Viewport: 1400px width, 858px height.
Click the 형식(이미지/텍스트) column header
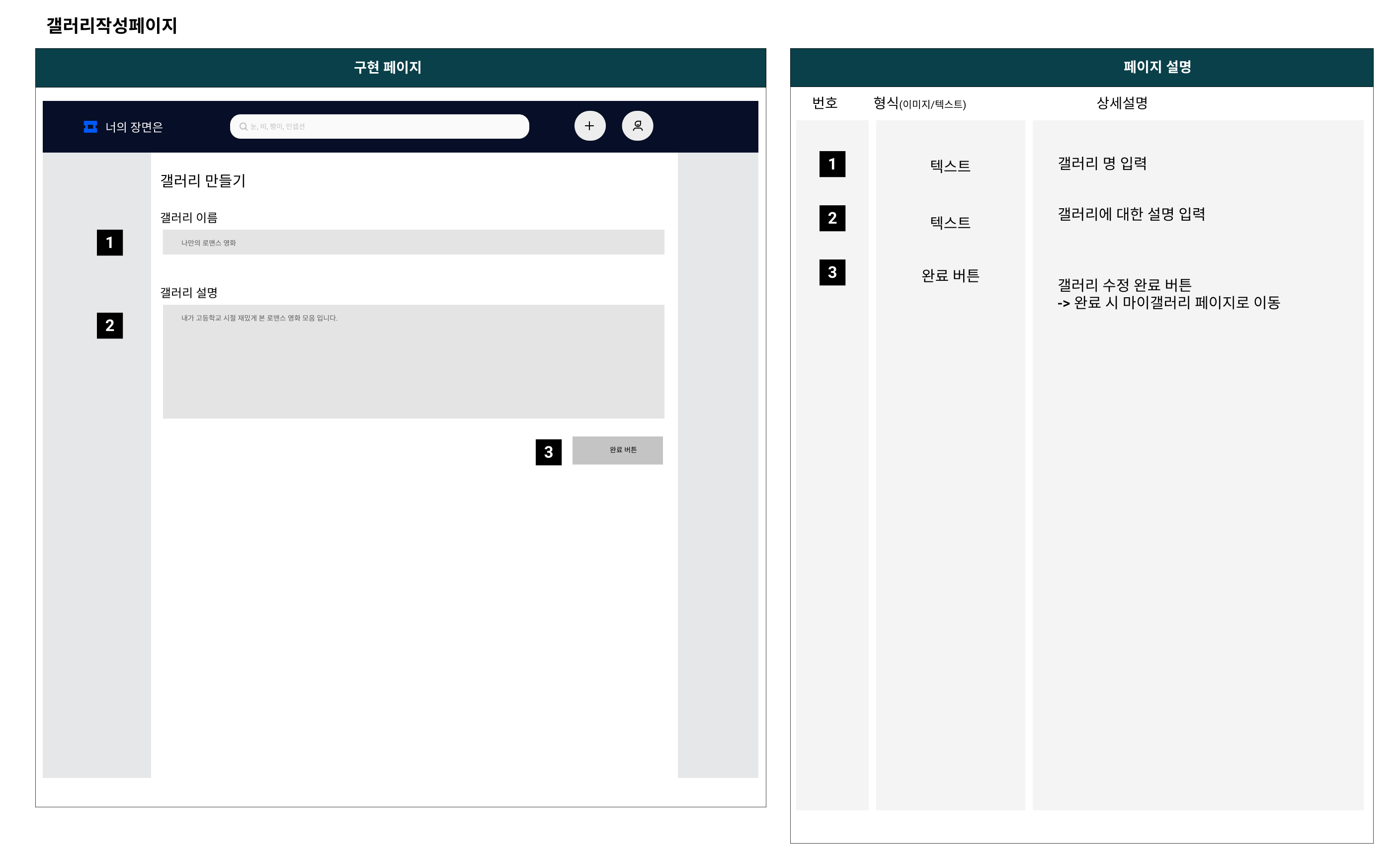919,103
